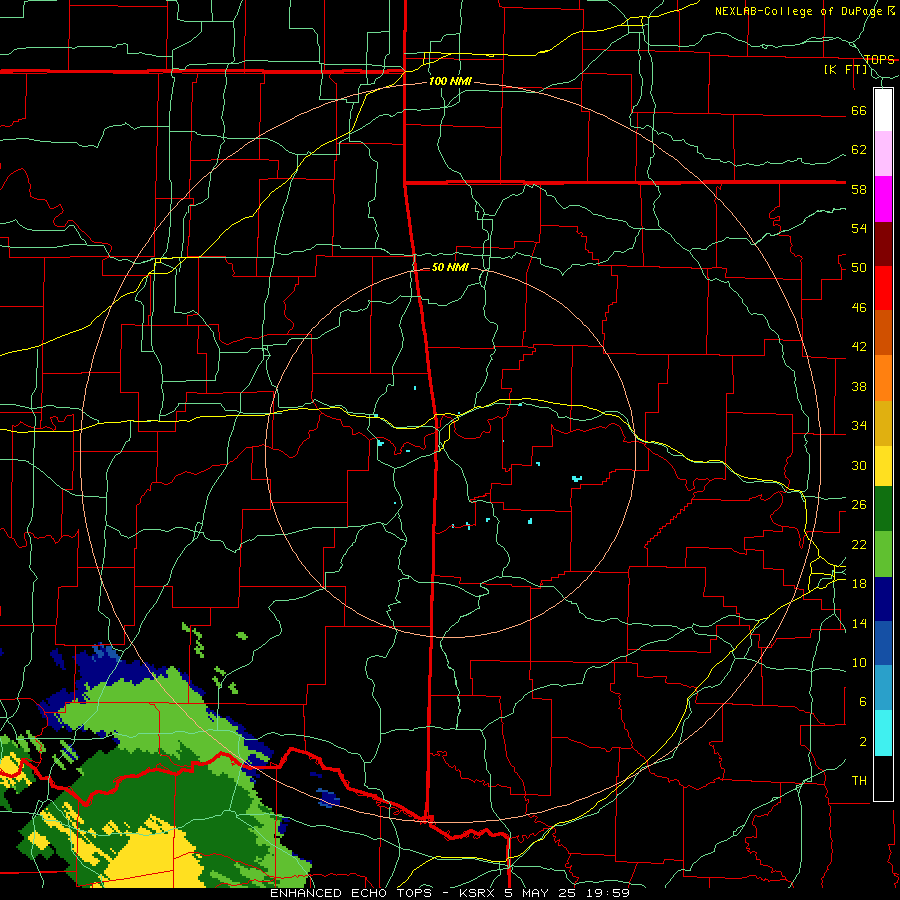Click legend value "18"
The height and width of the screenshot is (900, 900).
pyautogui.click(x=859, y=584)
